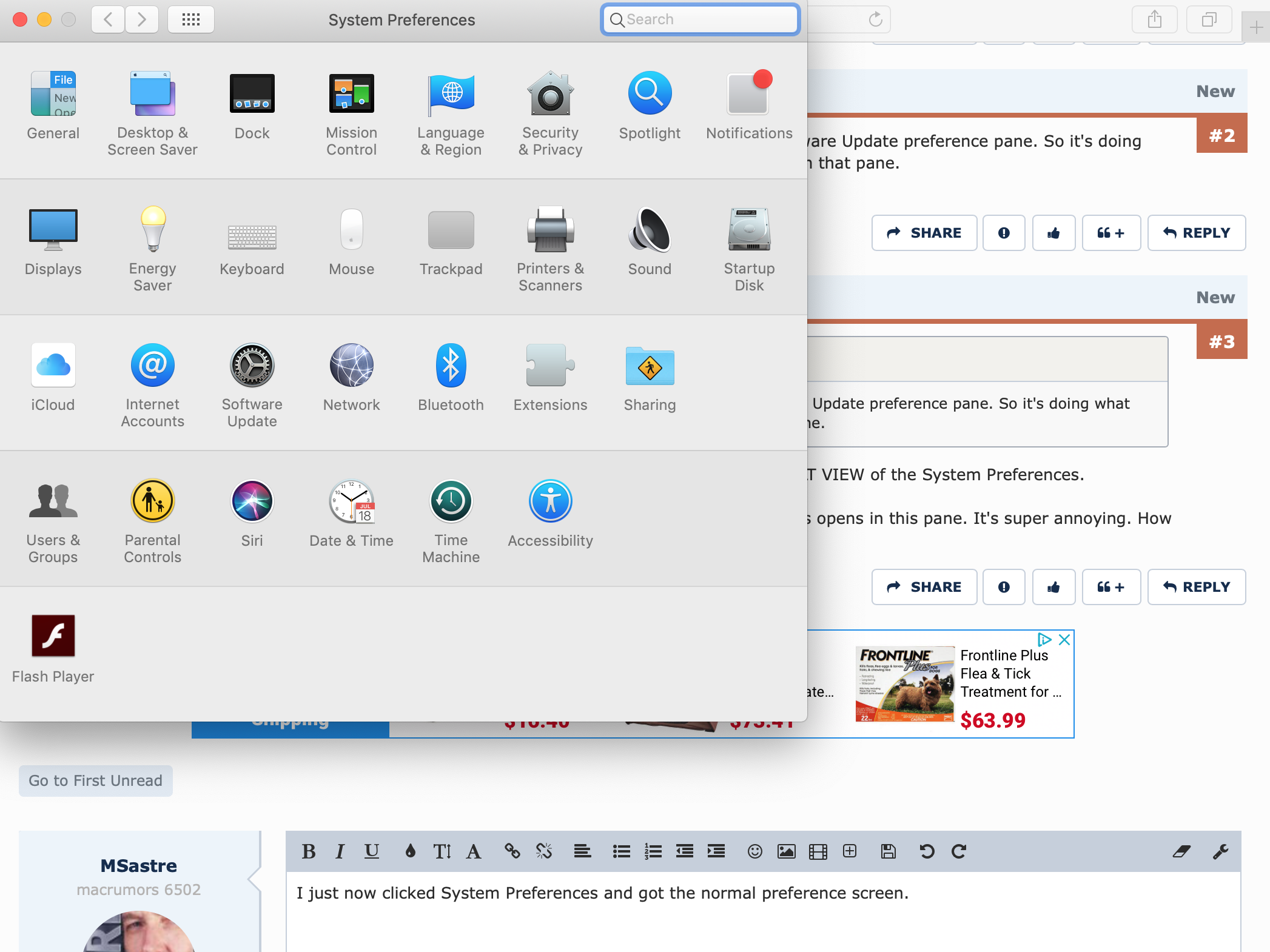This screenshot has height=952, width=1270.
Task: Open Security & Privacy preferences
Action: pyautogui.click(x=550, y=94)
